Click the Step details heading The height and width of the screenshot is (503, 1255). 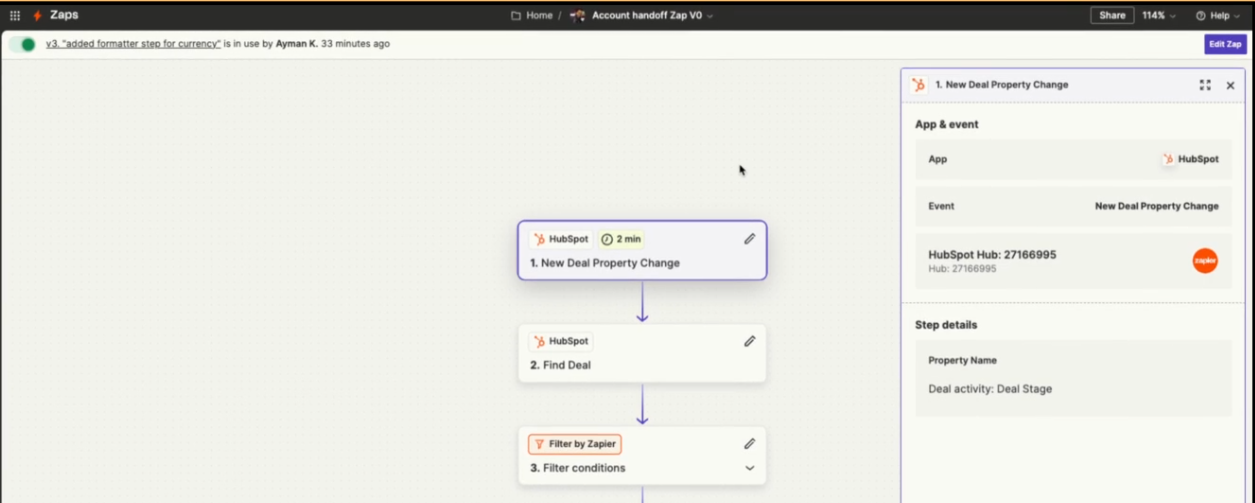click(946, 325)
